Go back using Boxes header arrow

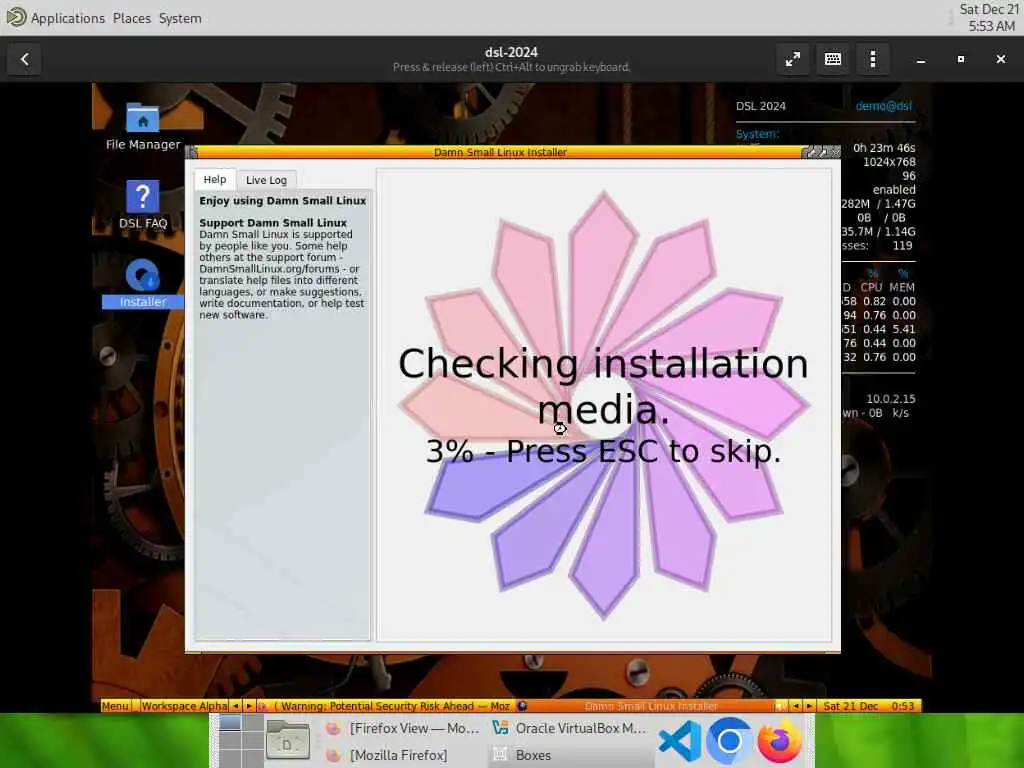(x=24, y=59)
